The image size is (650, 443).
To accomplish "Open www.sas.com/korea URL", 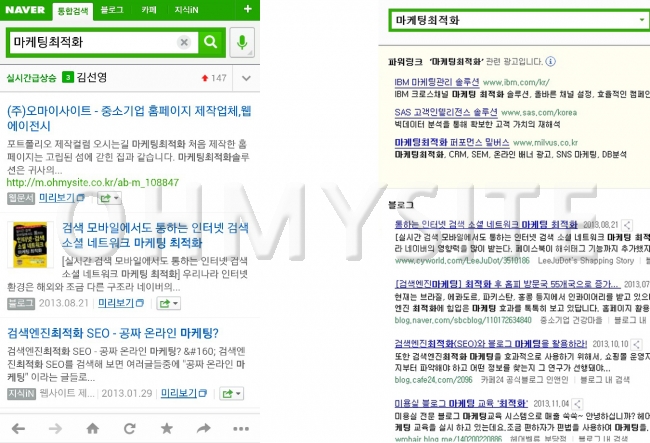I will 539,113.
